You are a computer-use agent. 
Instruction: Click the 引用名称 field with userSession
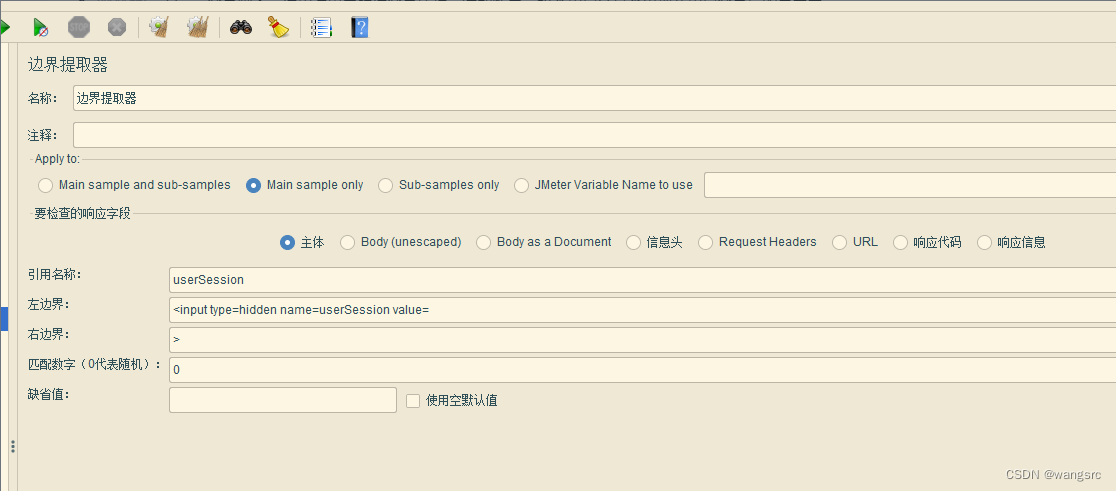[x=643, y=280]
